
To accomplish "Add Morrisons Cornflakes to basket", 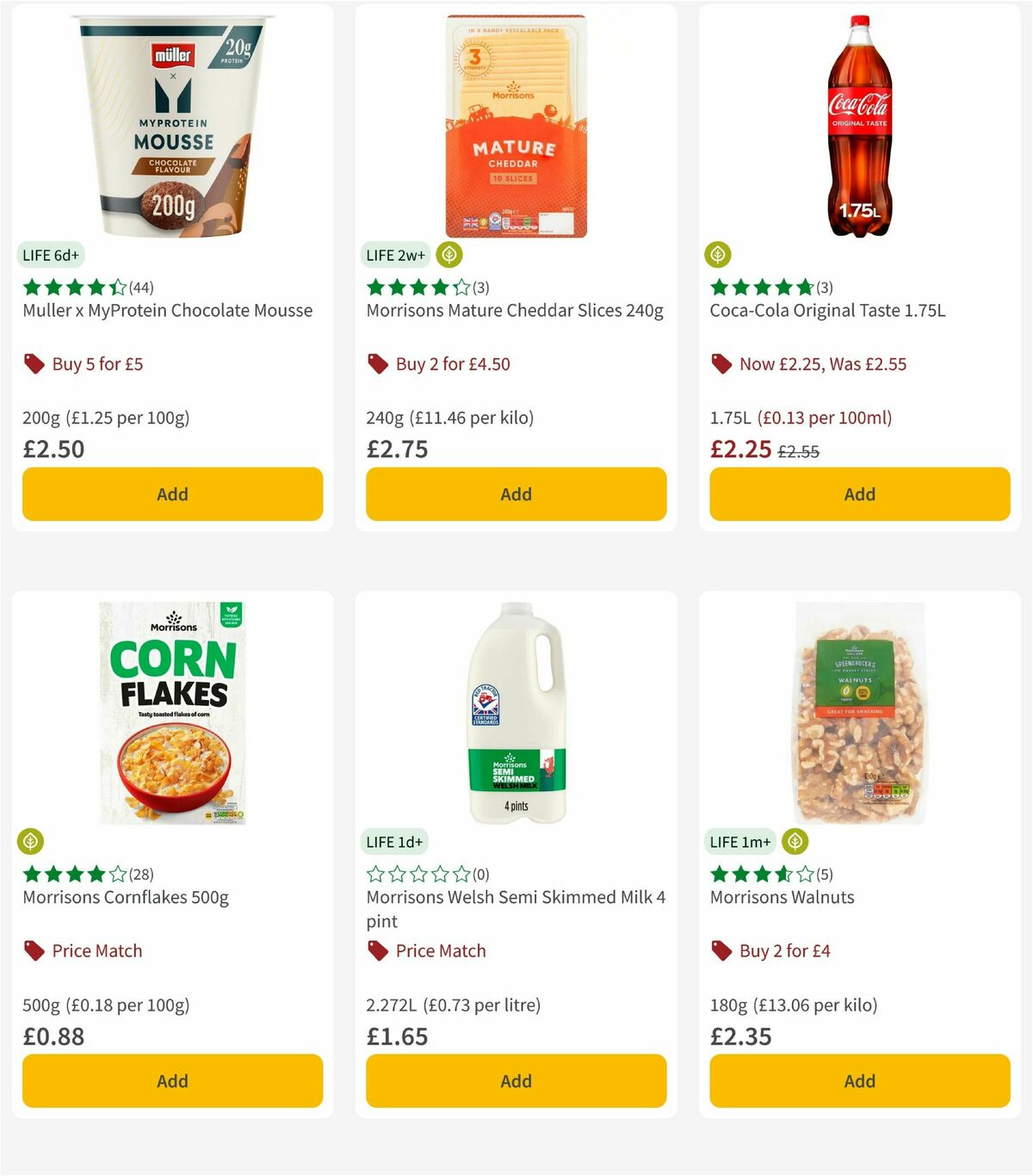I will 172,1080.
